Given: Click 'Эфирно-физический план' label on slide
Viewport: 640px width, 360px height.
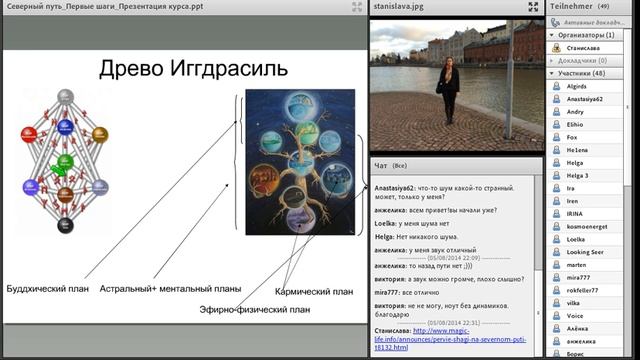Looking at the screenshot, I should (255, 309).
